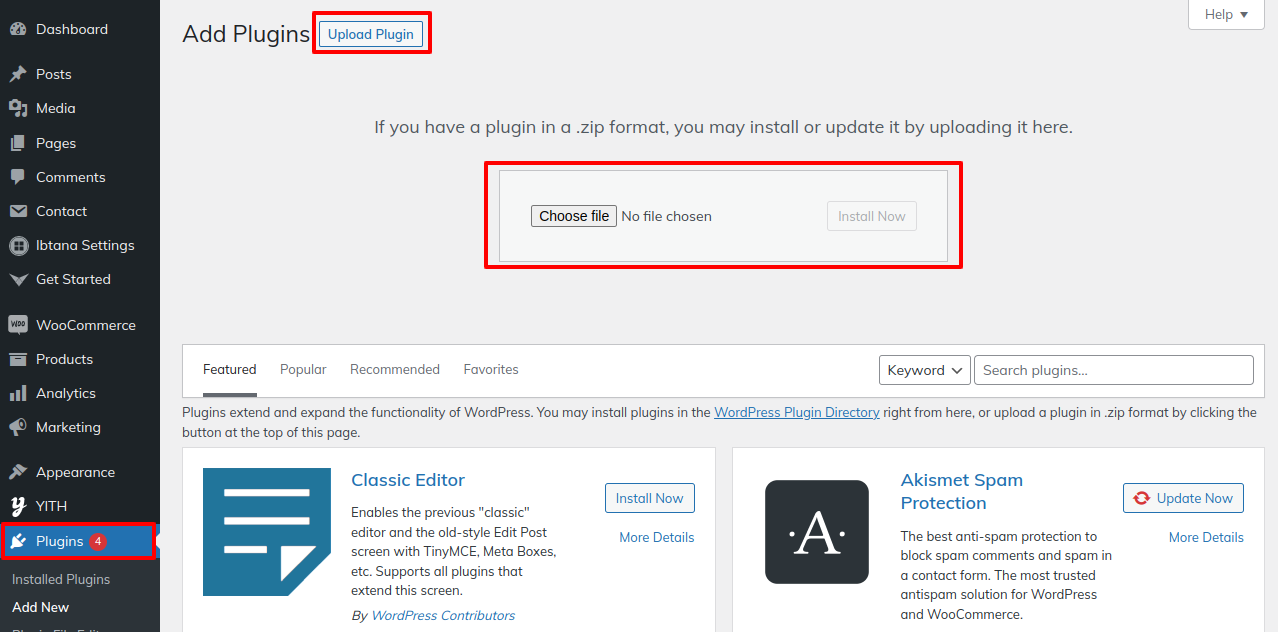Screen dimensions: 1278x632
Task: Click the Search plugins input field
Action: tap(1114, 370)
